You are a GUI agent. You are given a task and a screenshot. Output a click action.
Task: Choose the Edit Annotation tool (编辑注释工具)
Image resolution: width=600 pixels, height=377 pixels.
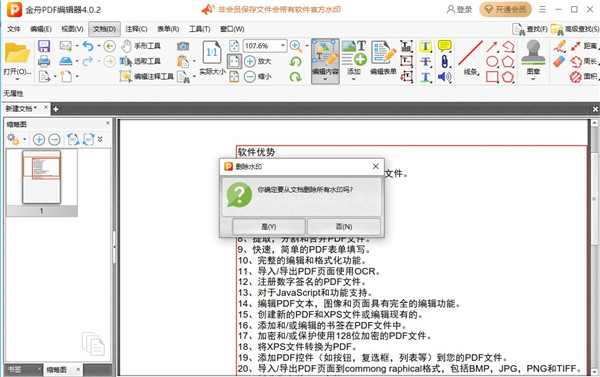coord(147,77)
